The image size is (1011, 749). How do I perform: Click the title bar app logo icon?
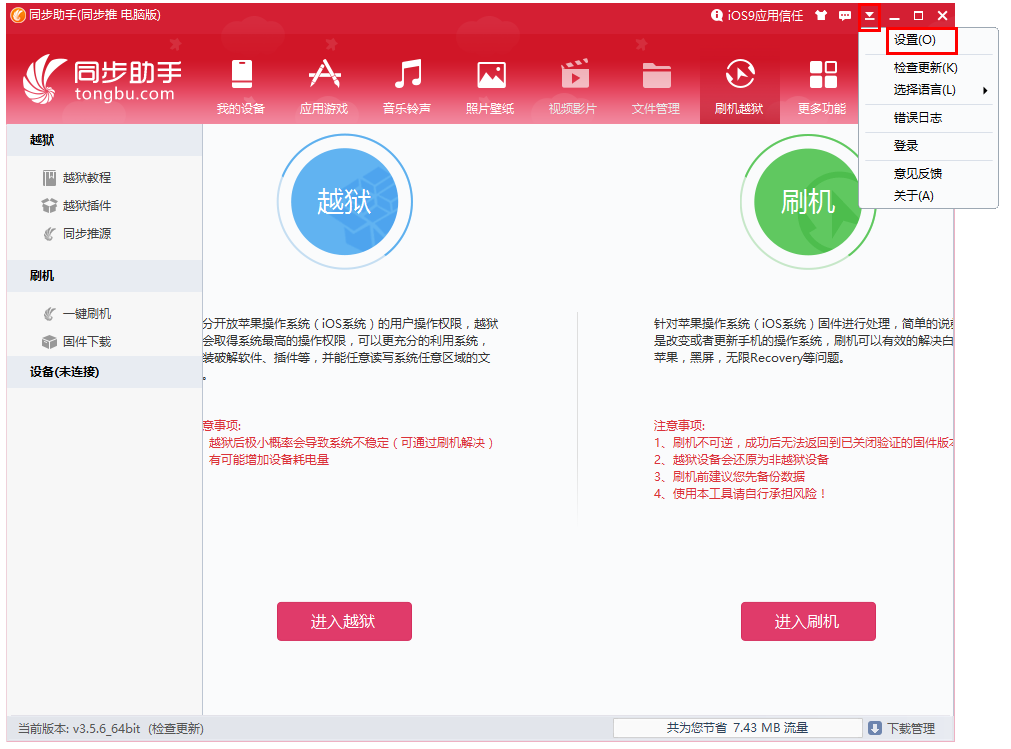(x=18, y=15)
